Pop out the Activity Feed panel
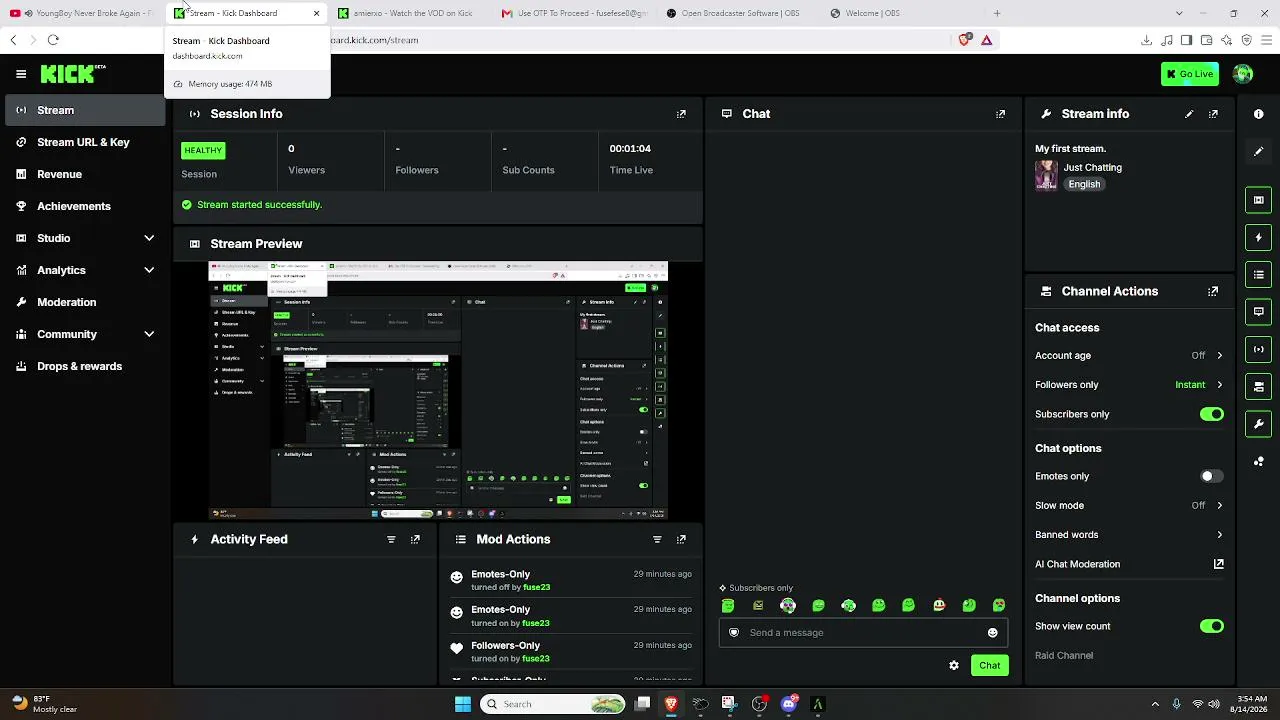Screen dimensions: 1280x720 coord(415,539)
